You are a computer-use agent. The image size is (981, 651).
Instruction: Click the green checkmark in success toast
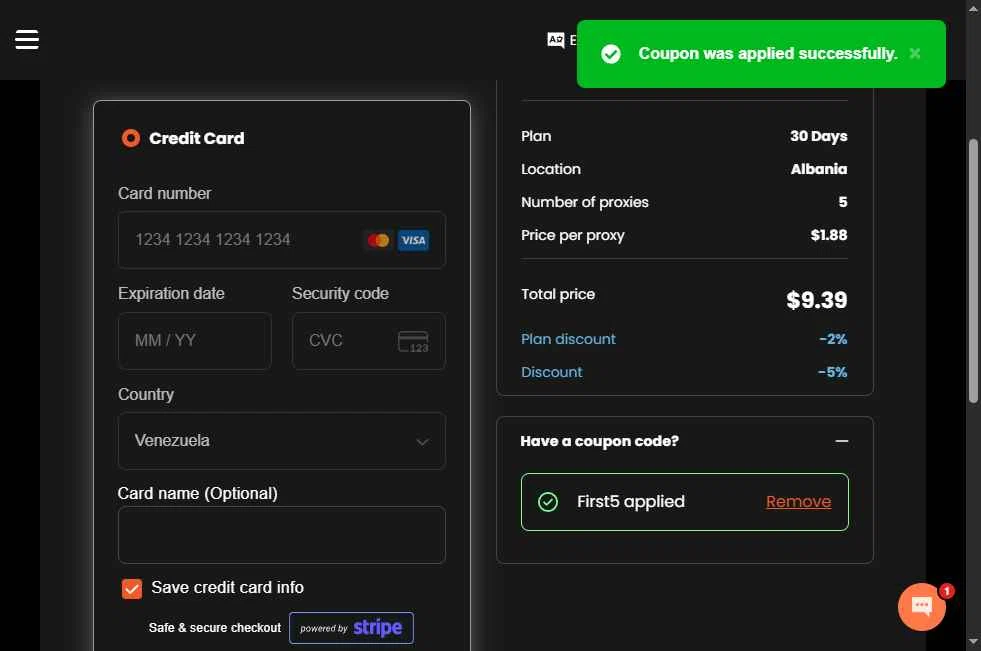(x=611, y=54)
